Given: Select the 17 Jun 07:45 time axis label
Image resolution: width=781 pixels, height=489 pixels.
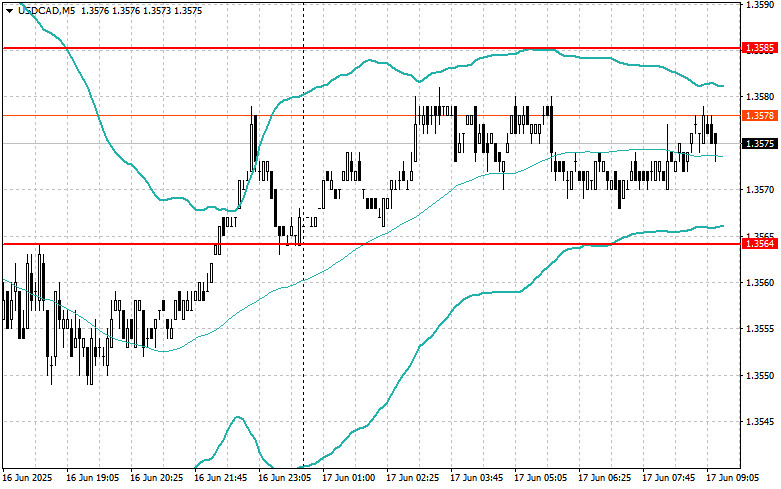Looking at the screenshot, I should (x=668, y=478).
